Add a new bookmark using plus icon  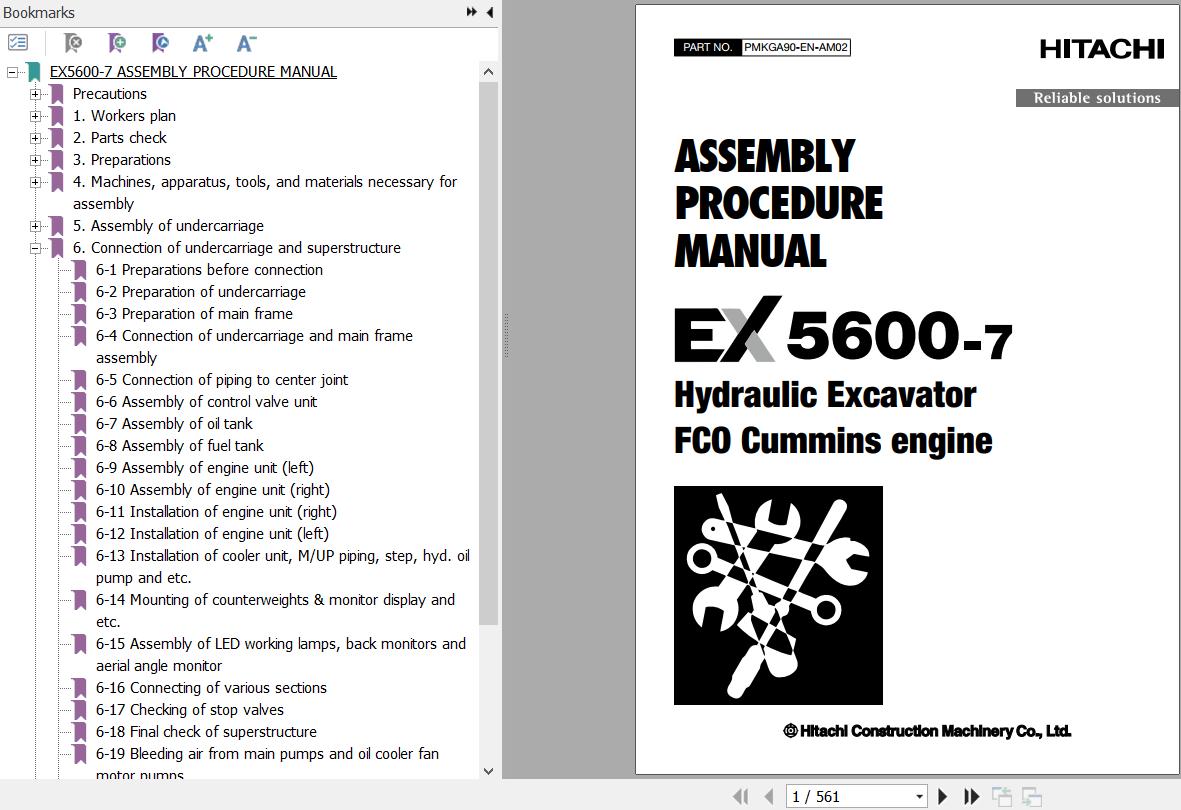(117, 43)
